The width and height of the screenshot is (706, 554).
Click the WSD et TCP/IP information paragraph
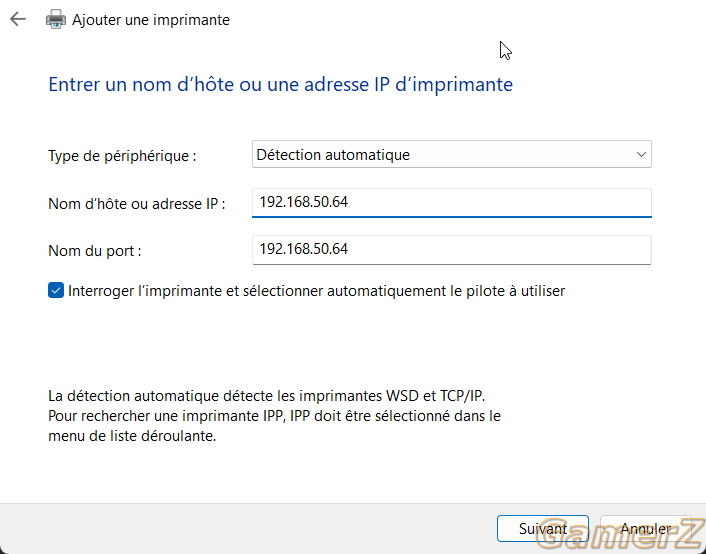[x=274, y=416]
